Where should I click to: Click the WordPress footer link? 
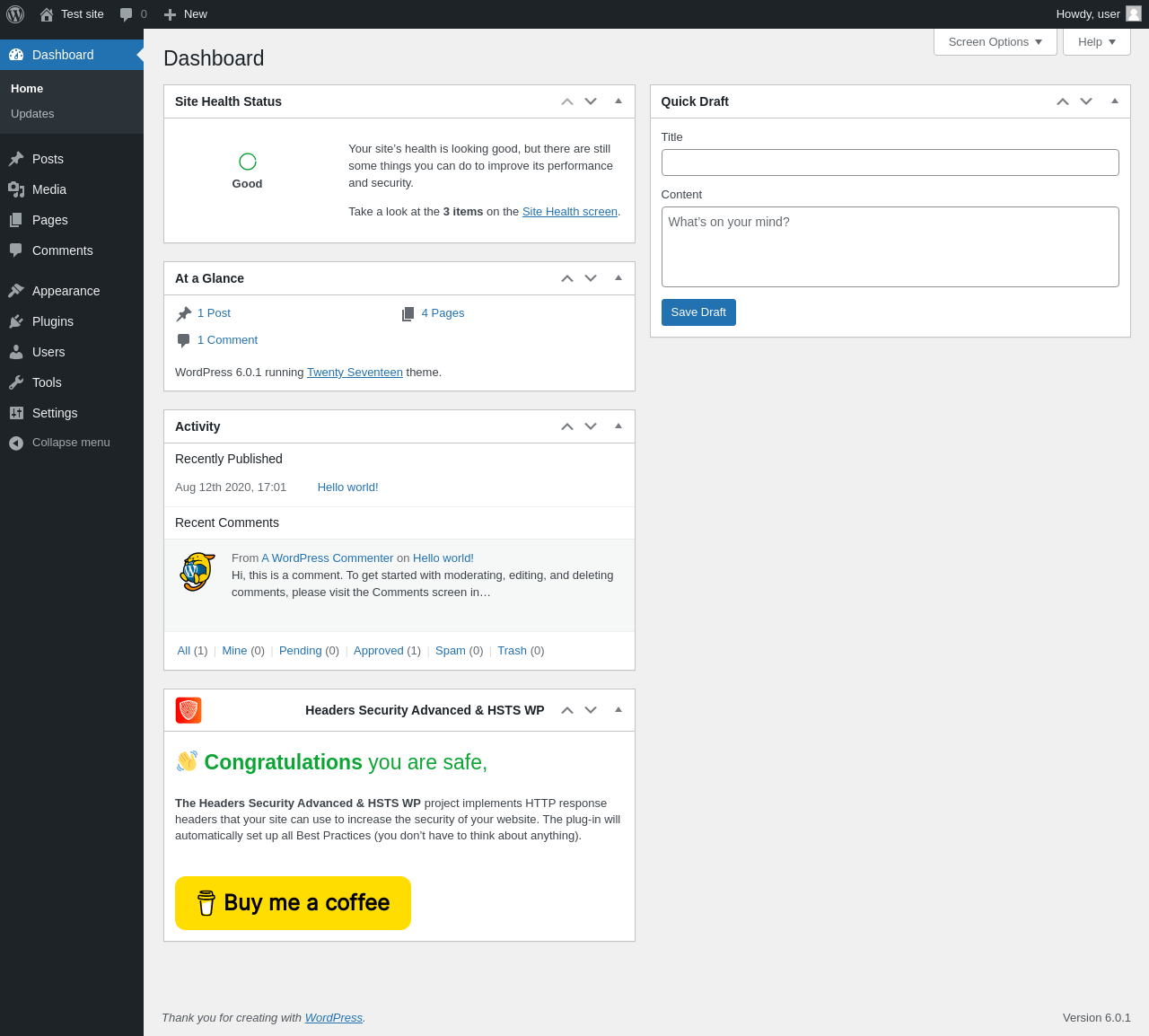pos(334,1018)
